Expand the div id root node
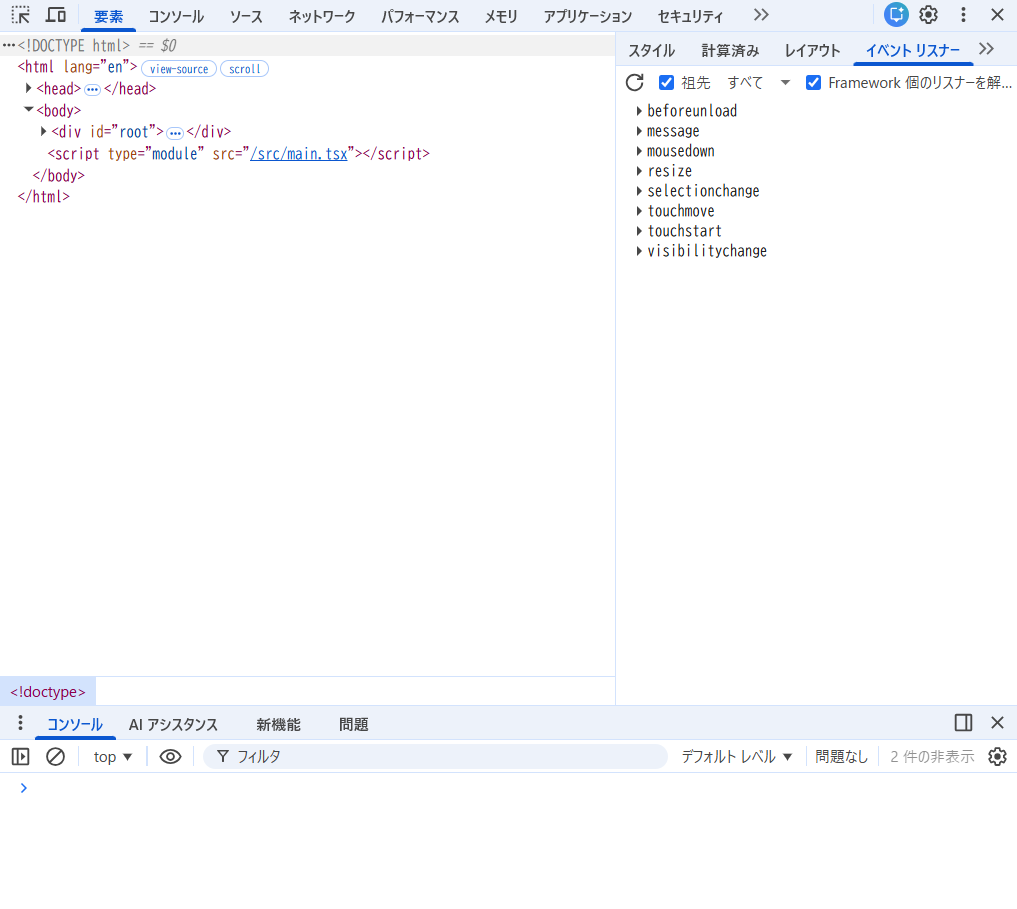The image size is (1017, 909). pyautogui.click(x=43, y=131)
